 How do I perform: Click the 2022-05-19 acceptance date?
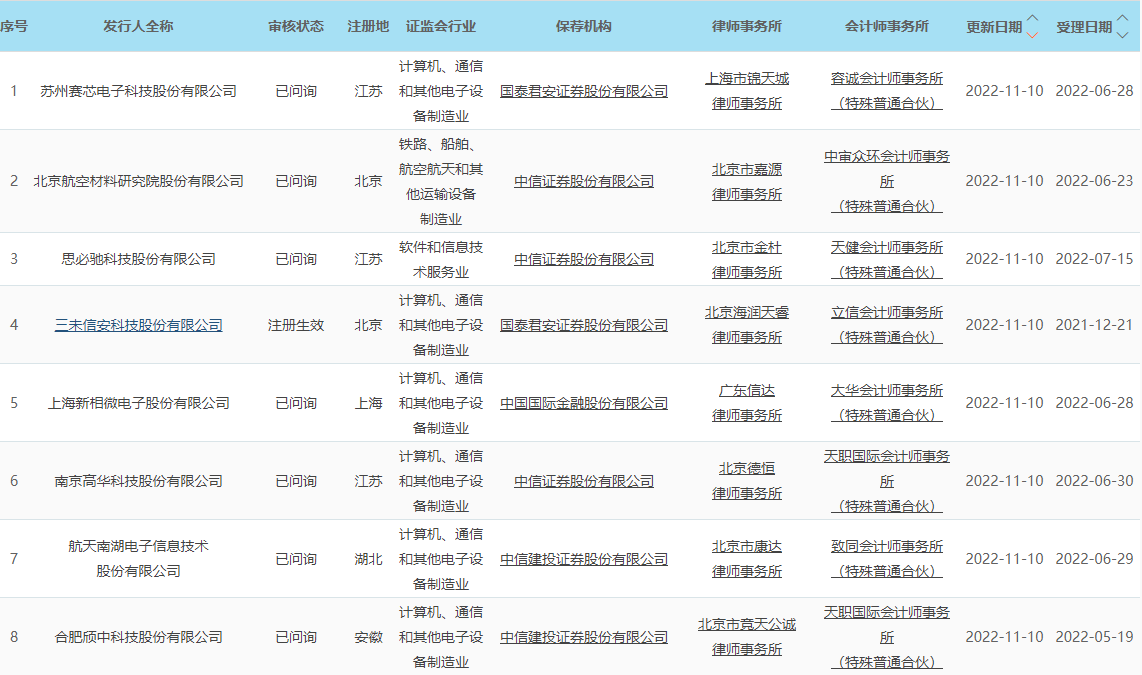pos(1094,636)
